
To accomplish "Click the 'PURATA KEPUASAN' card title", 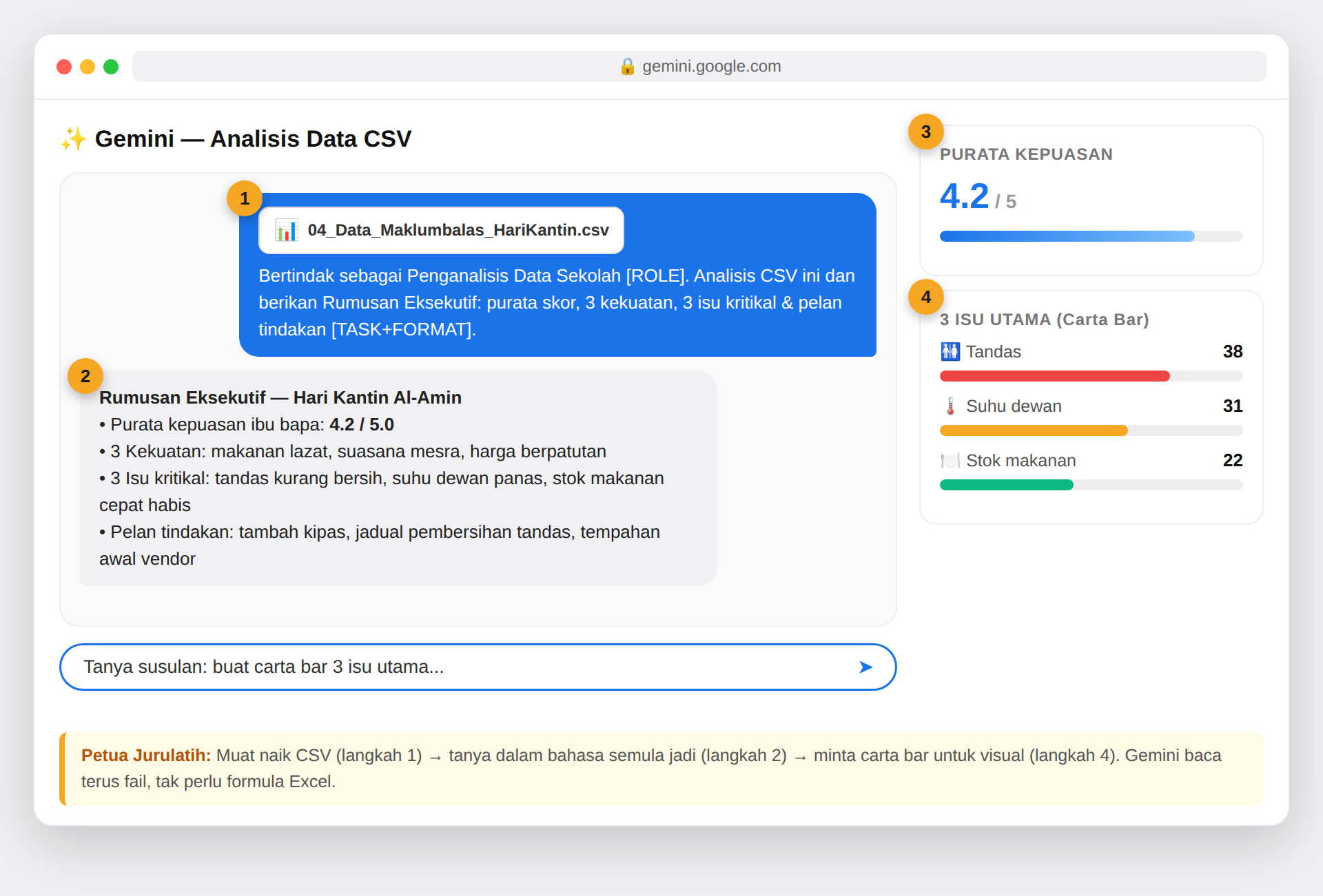I will [1026, 154].
